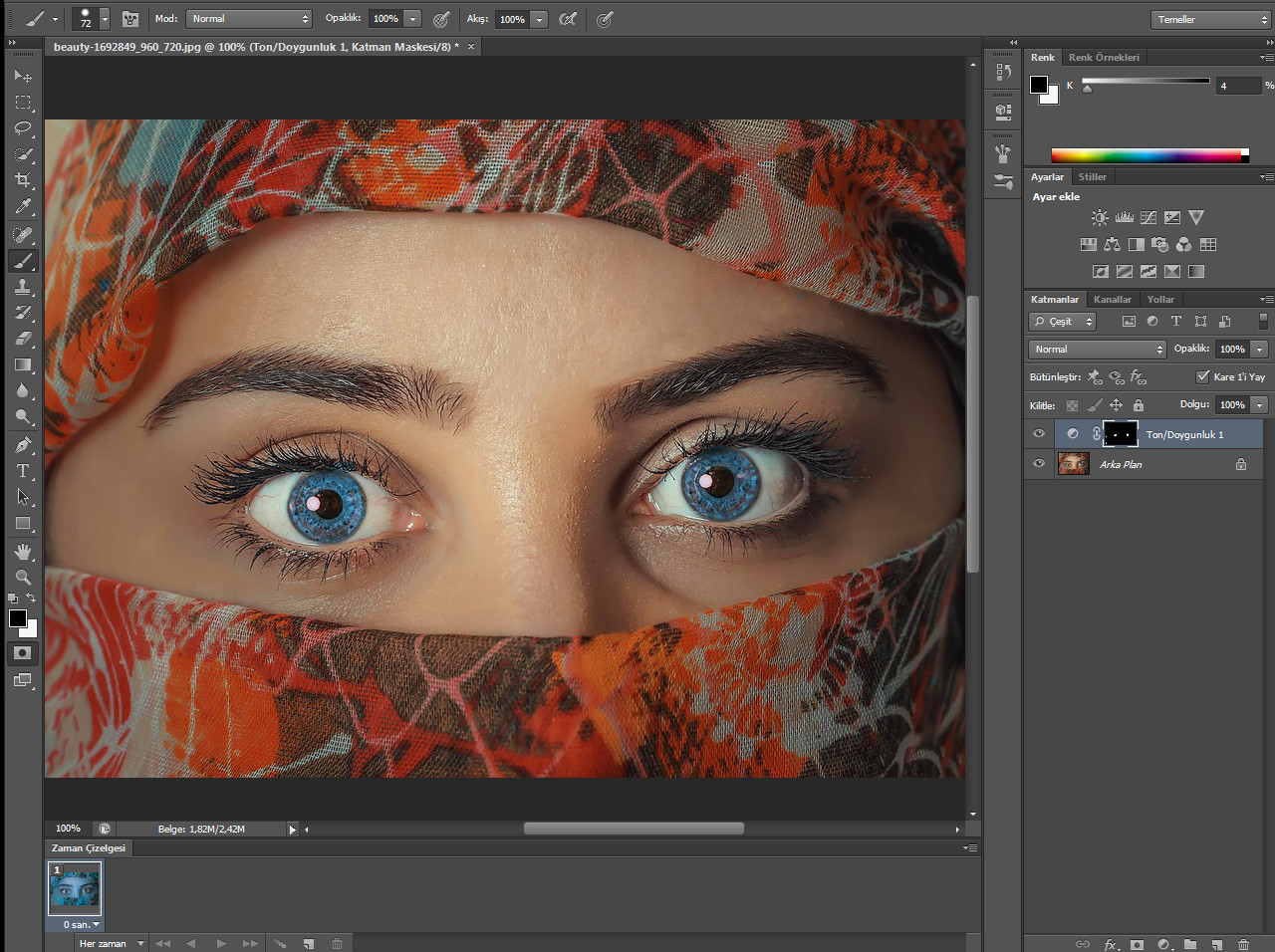Image resolution: width=1275 pixels, height=952 pixels.
Task: Hide the Ton/Doygunluk 1 layer
Action: pyautogui.click(x=1039, y=434)
